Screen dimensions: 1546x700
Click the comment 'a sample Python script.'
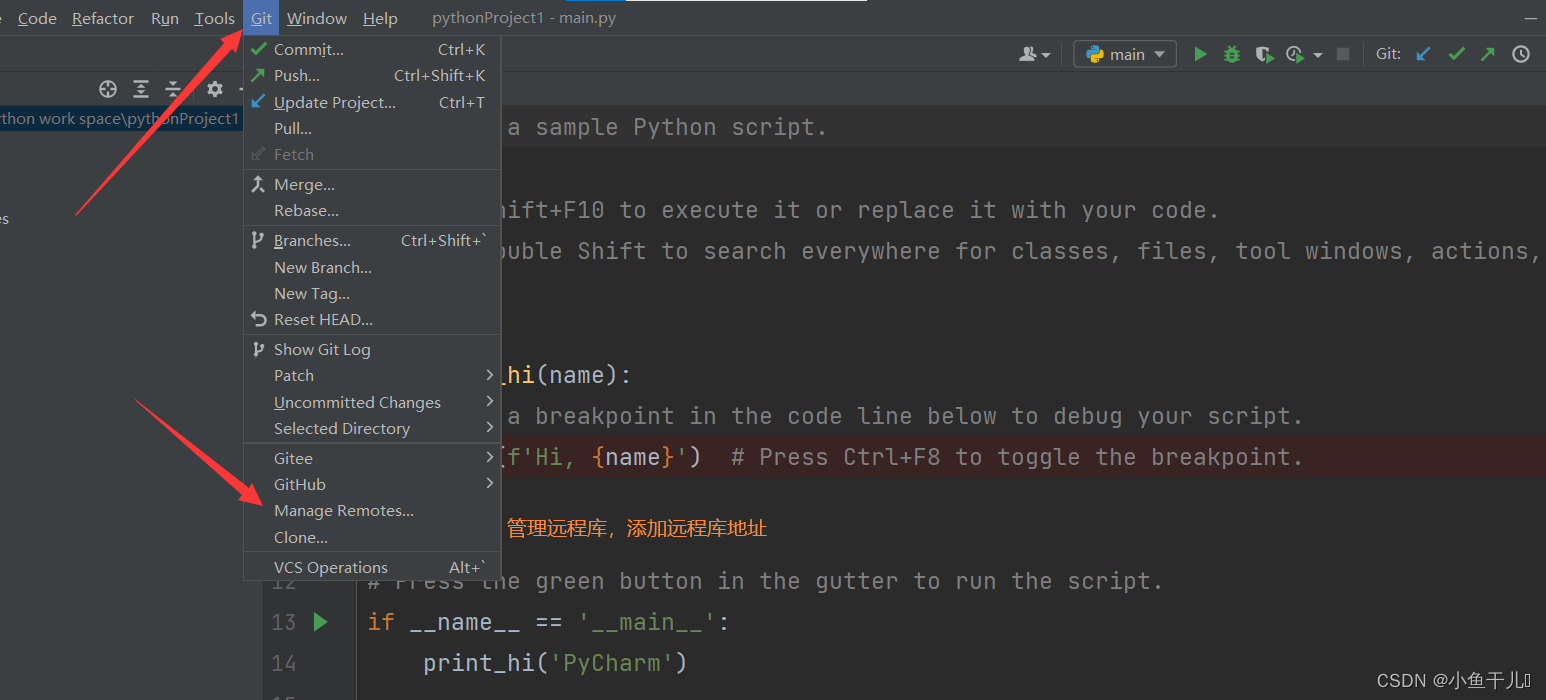[668, 127]
